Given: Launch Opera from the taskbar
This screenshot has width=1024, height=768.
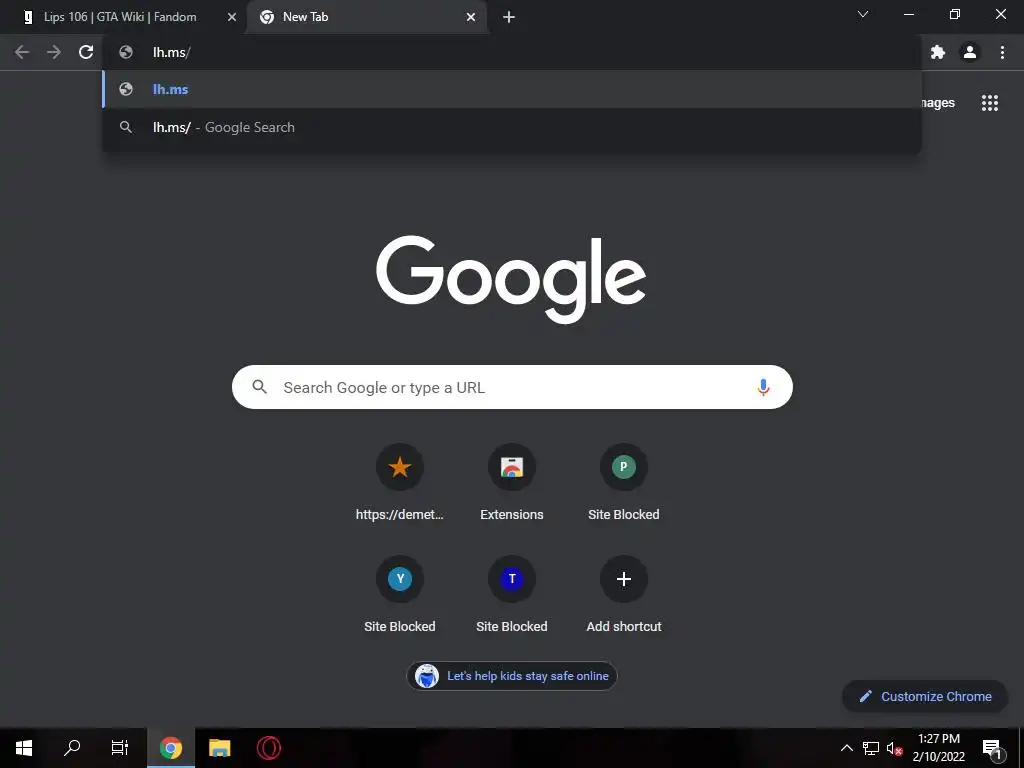Looking at the screenshot, I should [268, 748].
